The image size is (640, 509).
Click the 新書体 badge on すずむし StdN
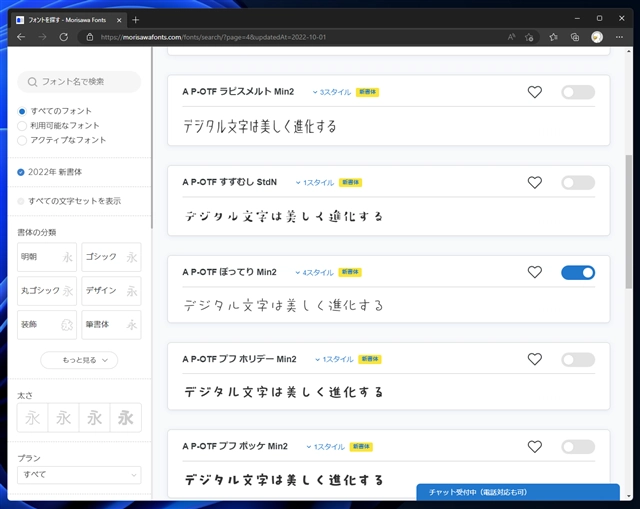[351, 182]
